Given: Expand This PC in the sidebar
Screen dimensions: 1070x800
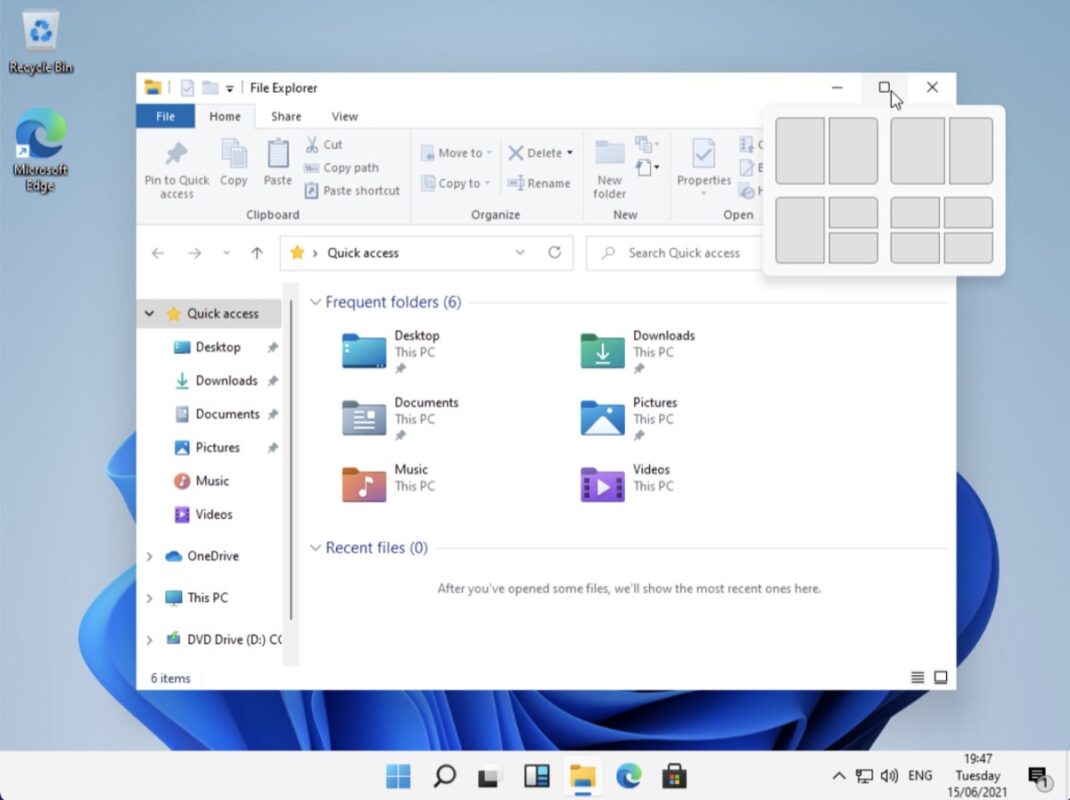Looking at the screenshot, I should [x=150, y=597].
